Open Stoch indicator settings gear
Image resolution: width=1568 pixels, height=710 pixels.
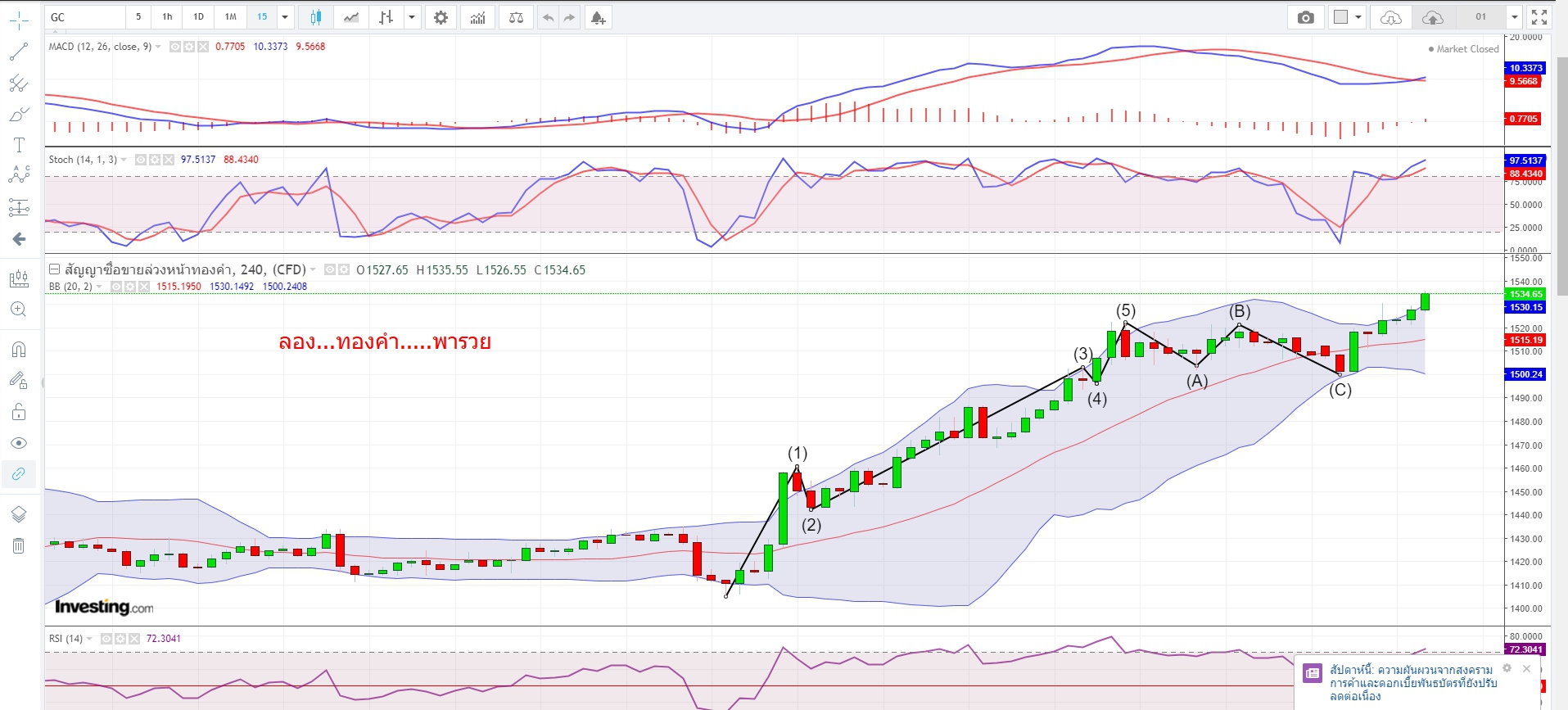tap(155, 160)
